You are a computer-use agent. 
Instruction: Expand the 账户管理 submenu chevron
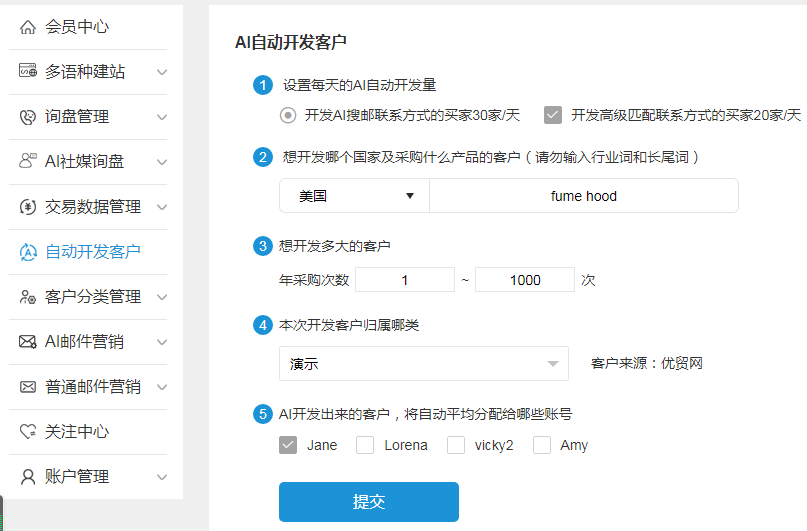[162, 477]
